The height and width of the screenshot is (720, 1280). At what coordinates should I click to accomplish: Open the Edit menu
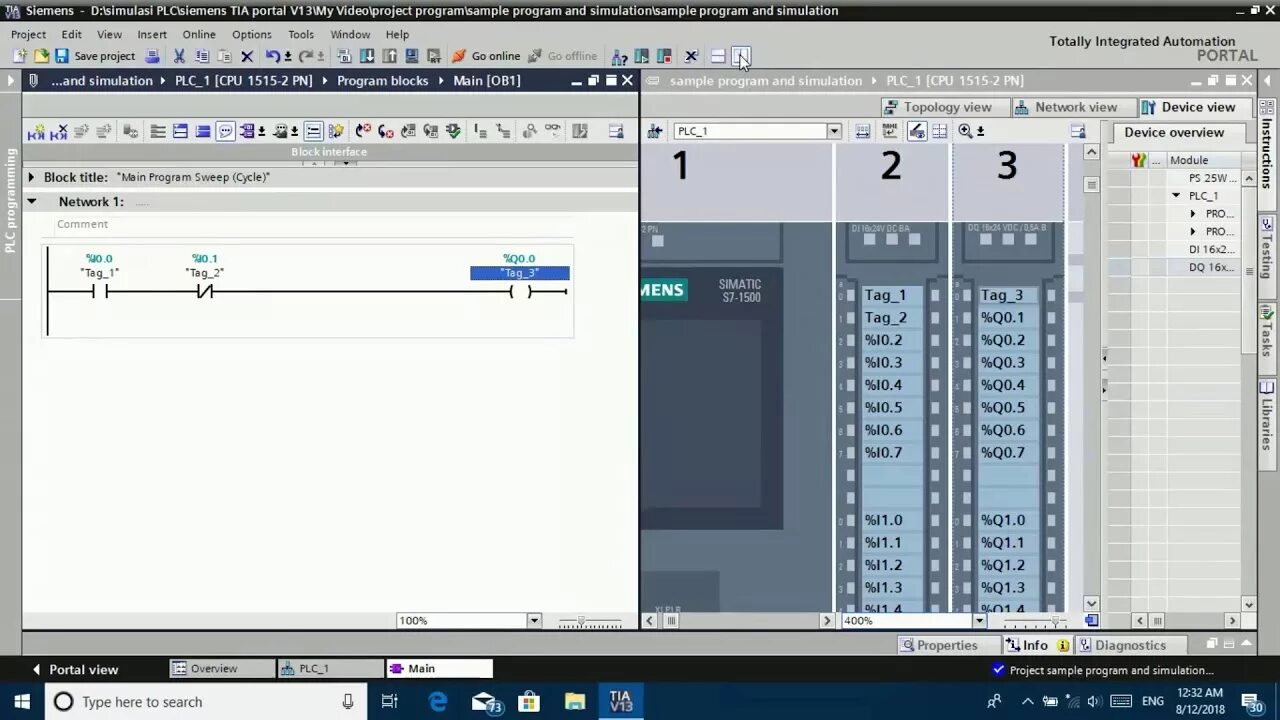coord(71,34)
